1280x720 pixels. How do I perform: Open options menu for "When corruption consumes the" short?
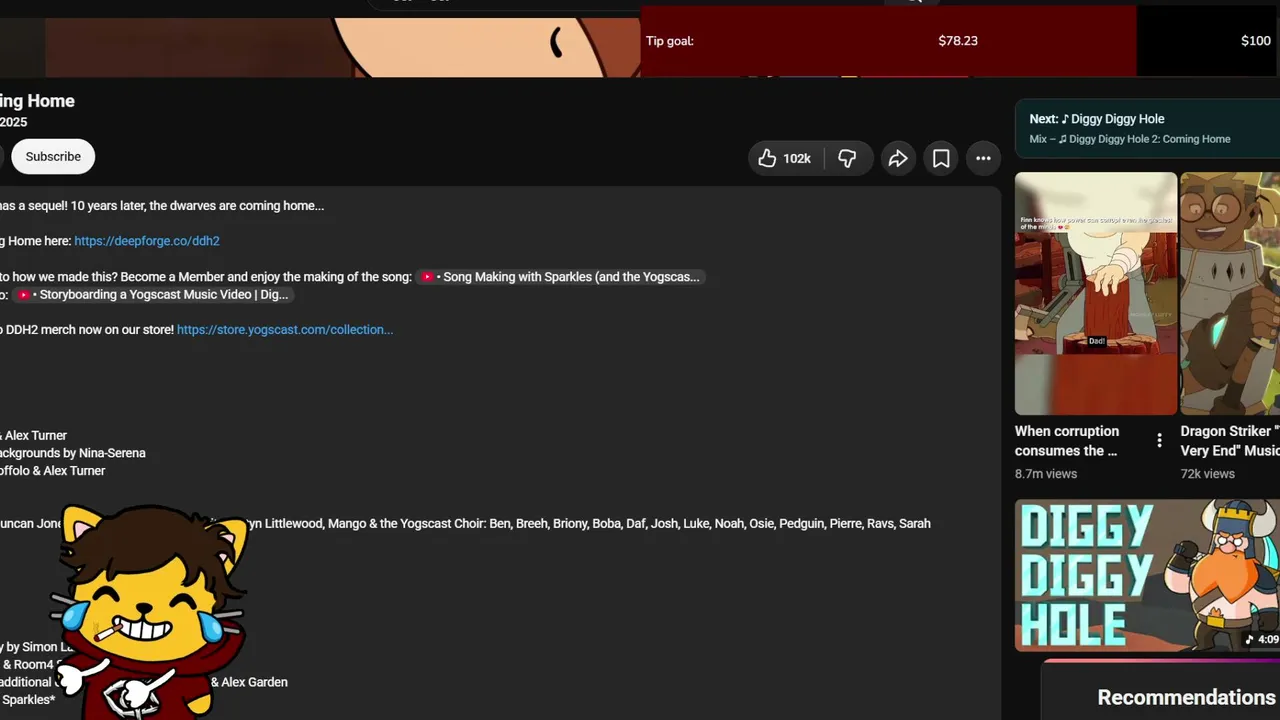(1159, 441)
